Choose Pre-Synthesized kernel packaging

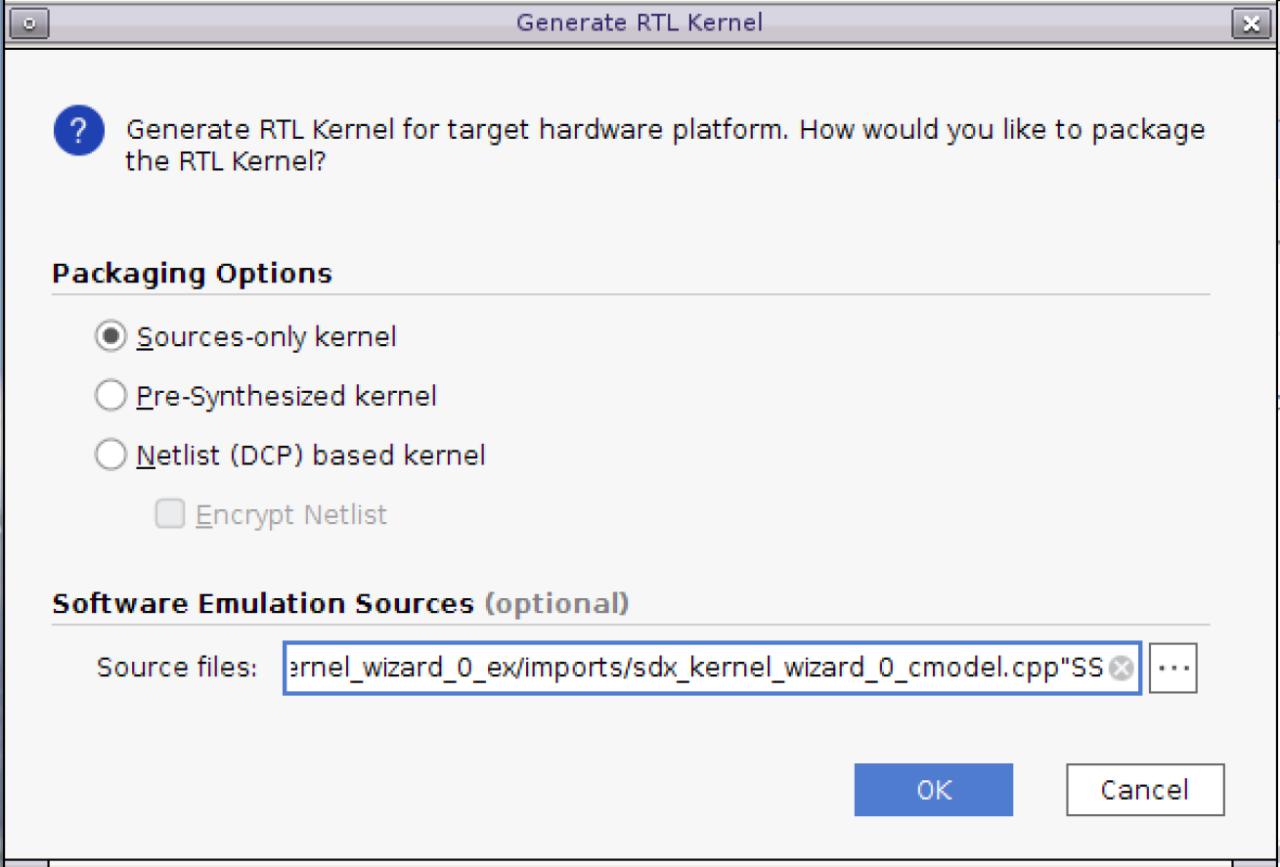(x=110, y=396)
